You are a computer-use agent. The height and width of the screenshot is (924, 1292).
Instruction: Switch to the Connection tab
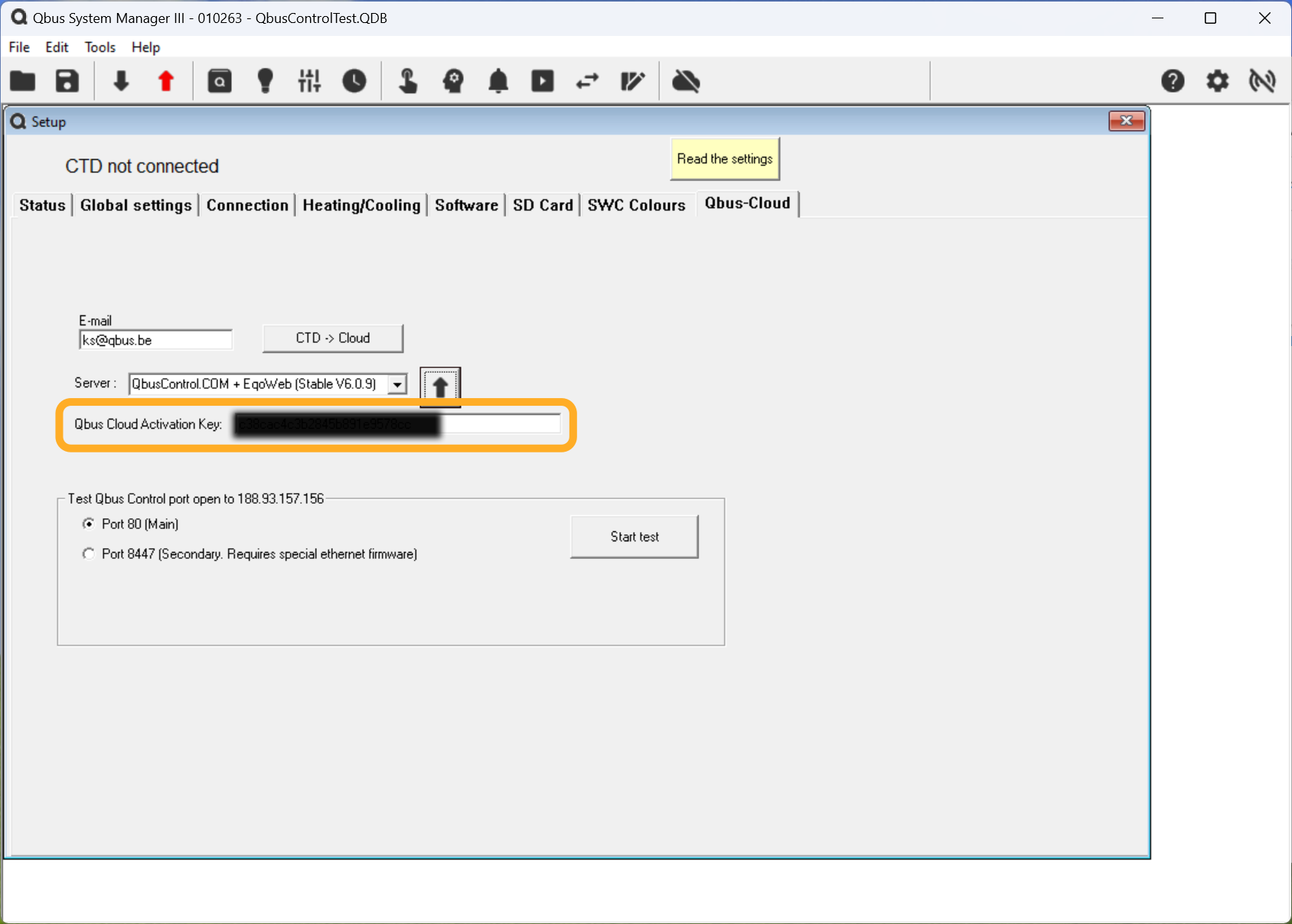(247, 205)
